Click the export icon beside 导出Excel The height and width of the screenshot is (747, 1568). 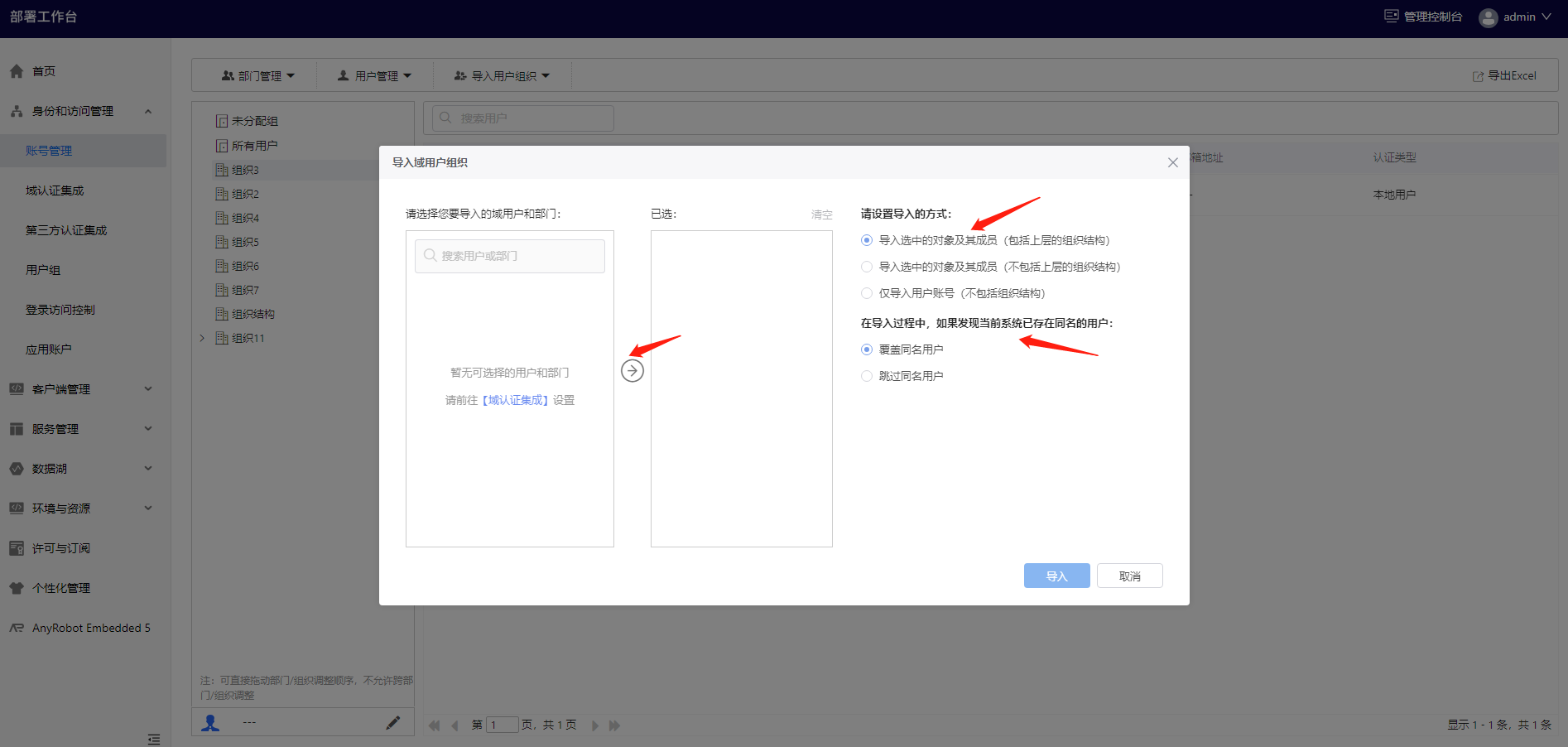coord(1478,76)
